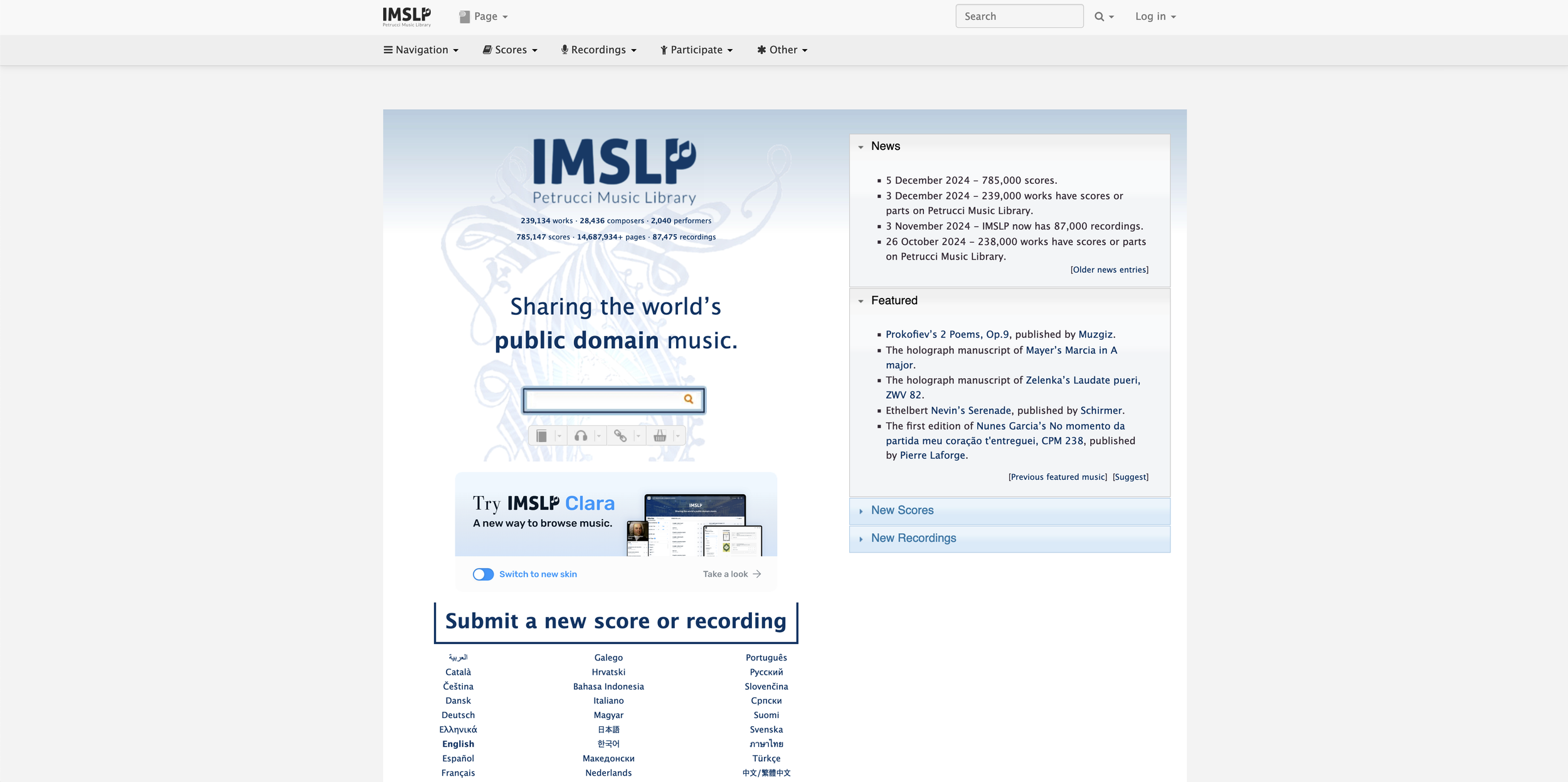Open Prokofiev's 2 Poems, Op.9 link
This screenshot has height=782, width=1568.
point(948,334)
